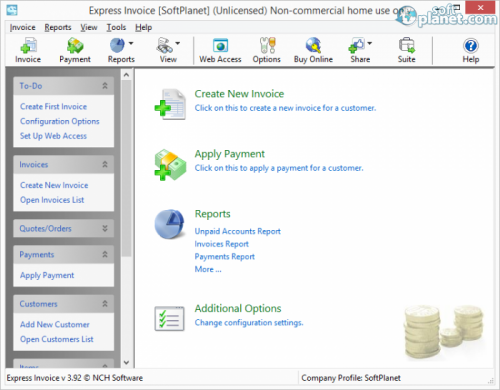Click the Add New Customer link
Image resolution: width=500 pixels, height=390 pixels.
coord(55,325)
